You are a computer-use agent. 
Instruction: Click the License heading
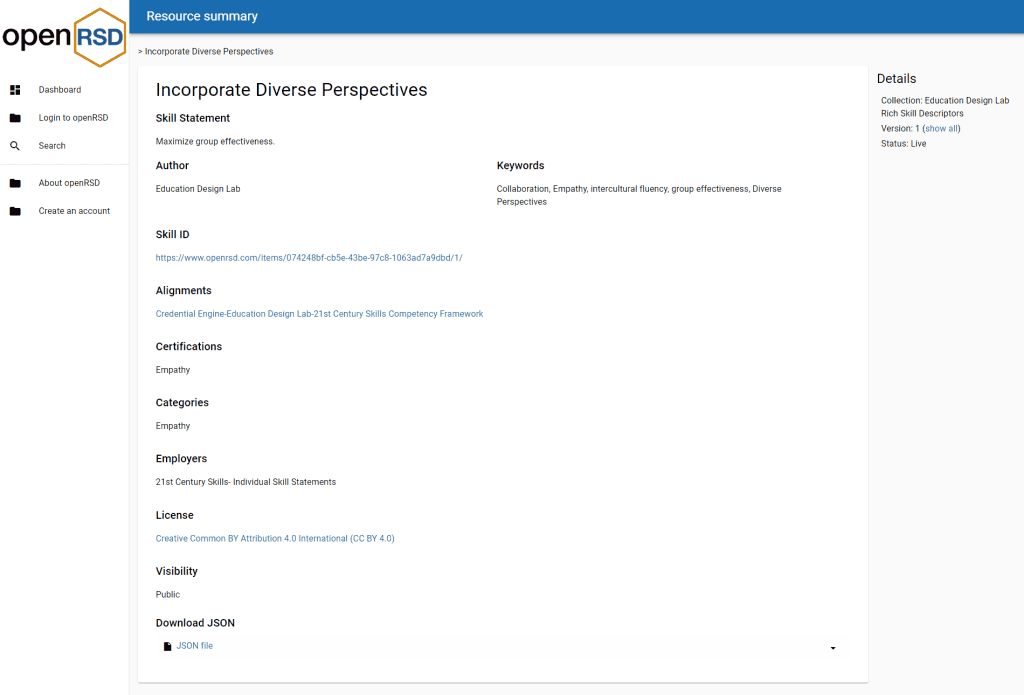click(174, 515)
